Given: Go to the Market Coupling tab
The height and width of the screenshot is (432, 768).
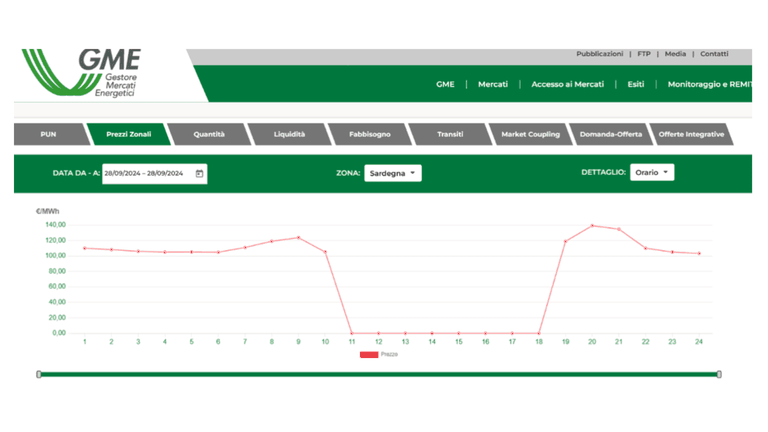Looking at the screenshot, I should 529,134.
